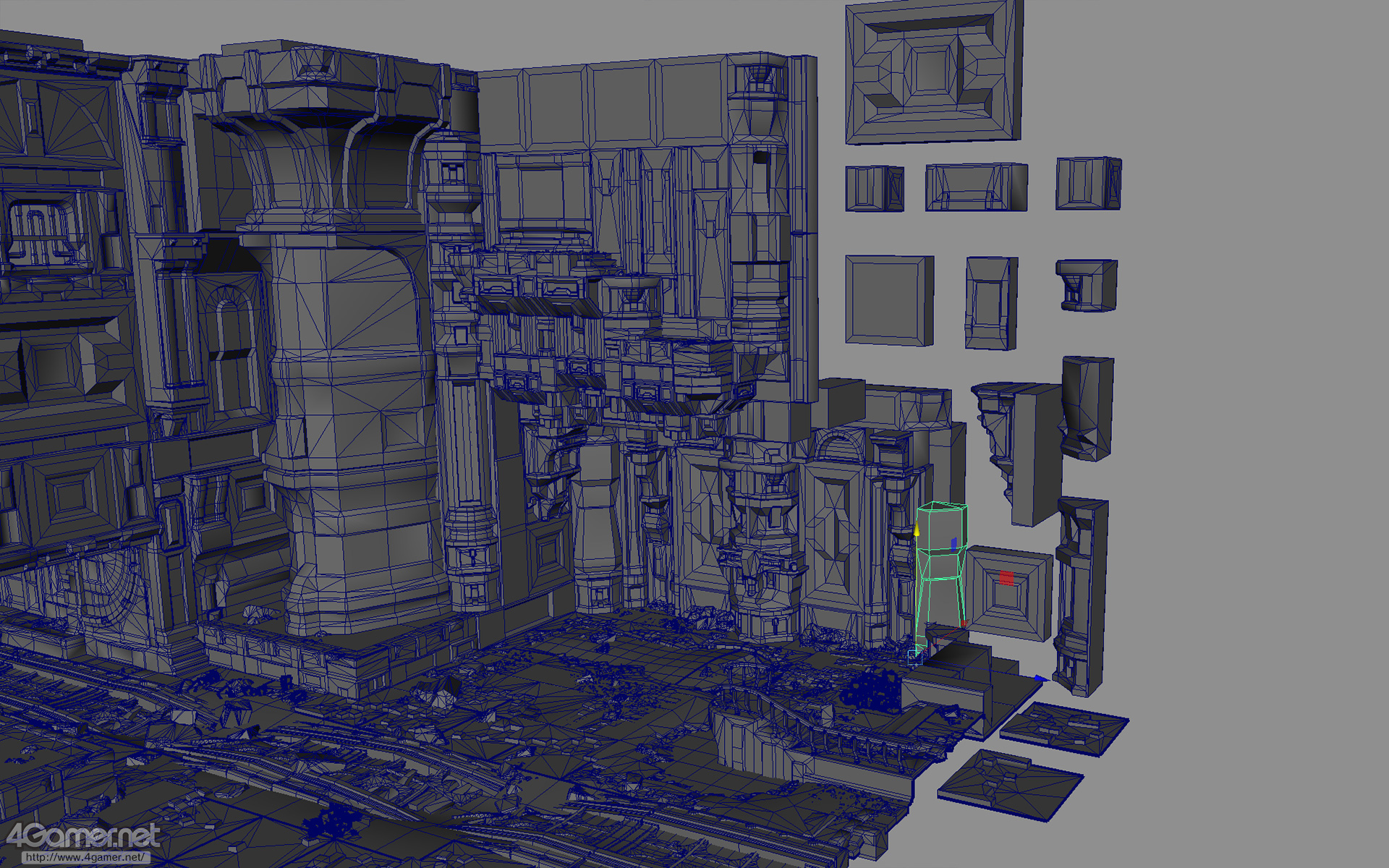Select the plain flat square panel module

[888, 300]
